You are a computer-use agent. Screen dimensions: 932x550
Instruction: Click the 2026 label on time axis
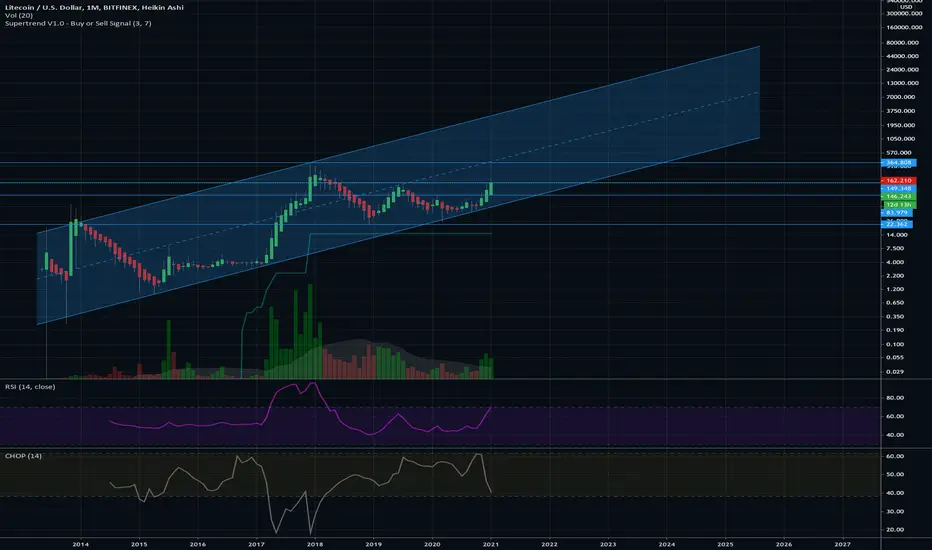tap(784, 544)
